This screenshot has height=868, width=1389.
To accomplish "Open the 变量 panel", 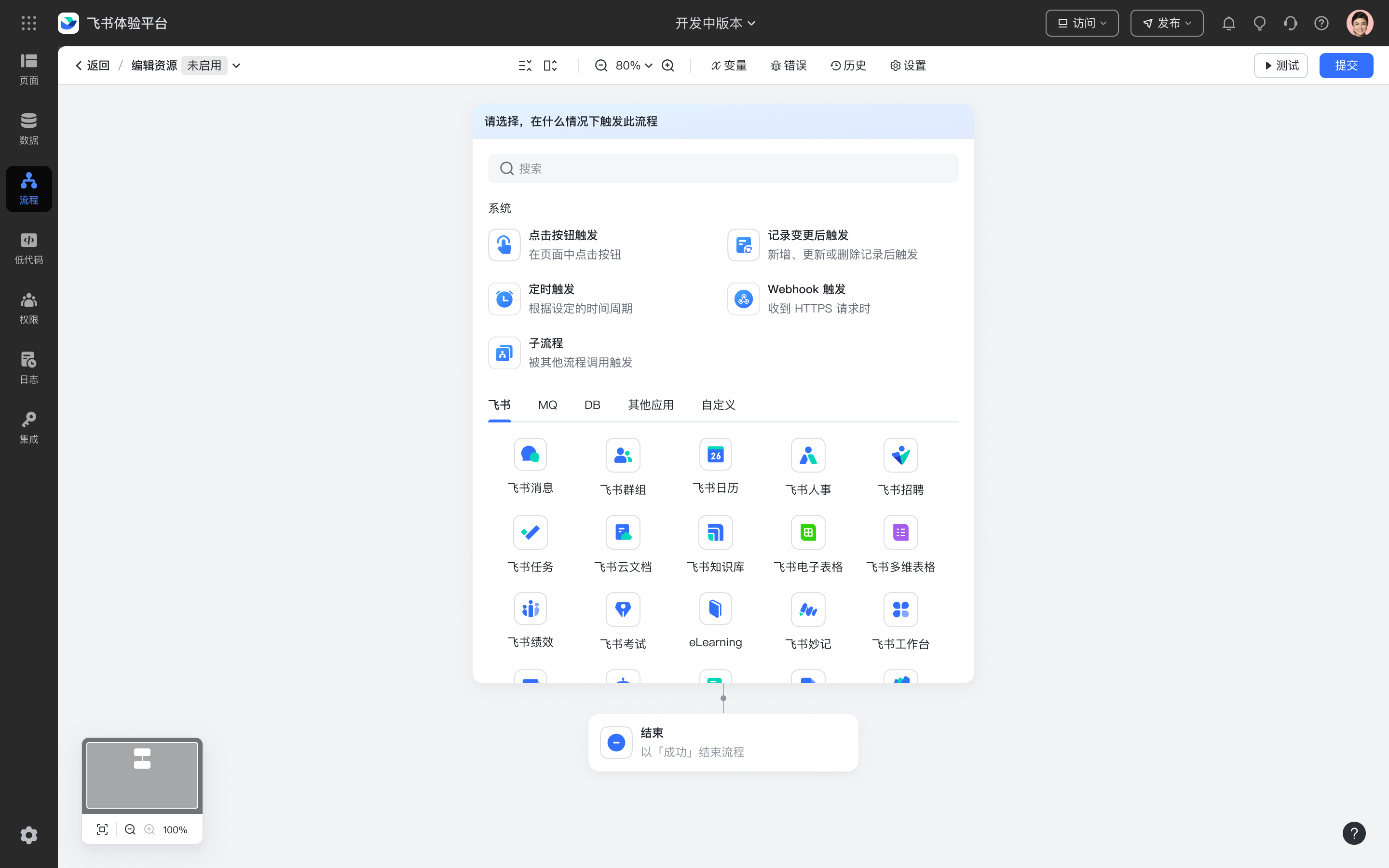I will [x=729, y=66].
